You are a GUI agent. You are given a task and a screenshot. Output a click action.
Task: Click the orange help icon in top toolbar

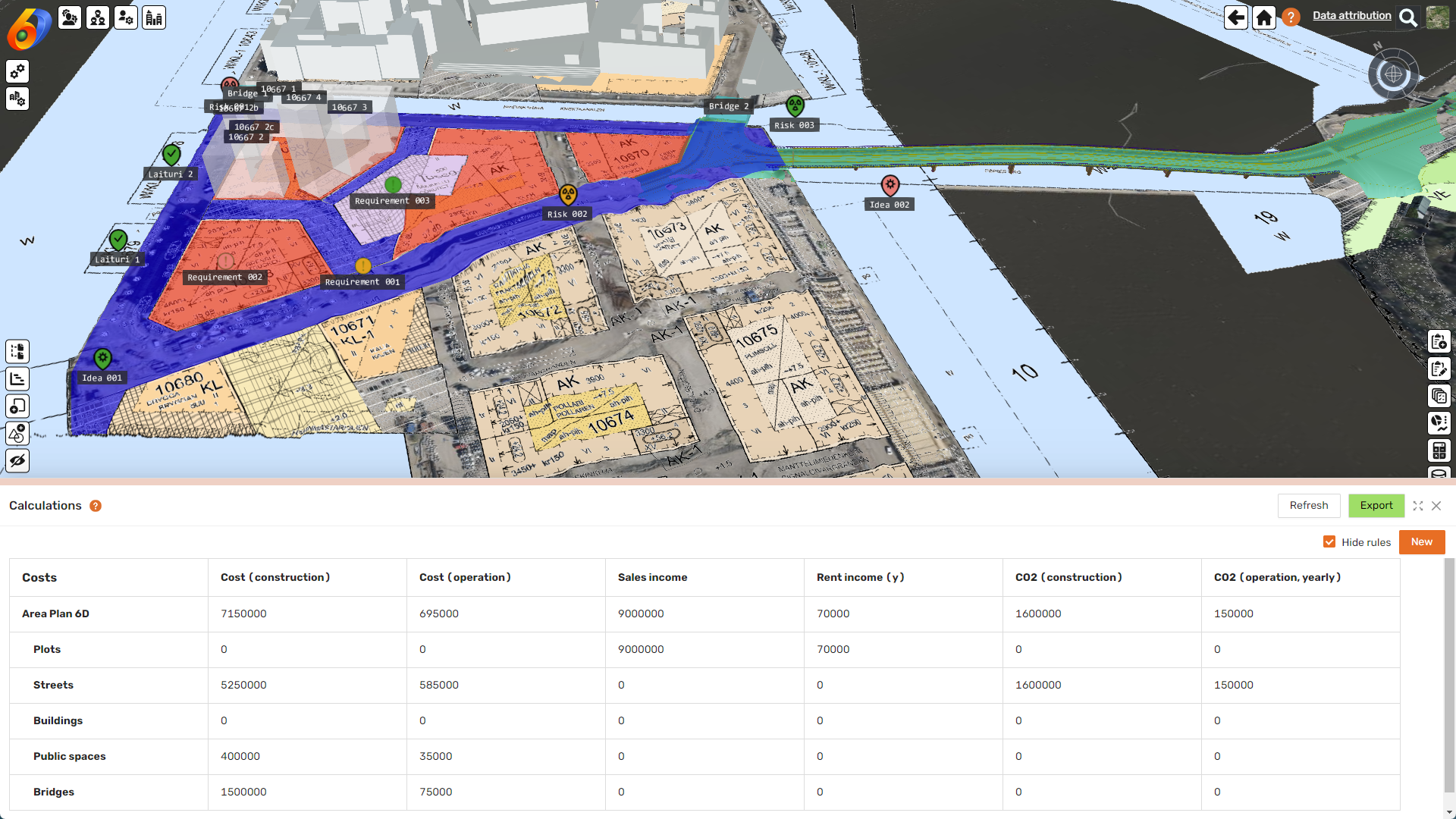(x=1291, y=17)
